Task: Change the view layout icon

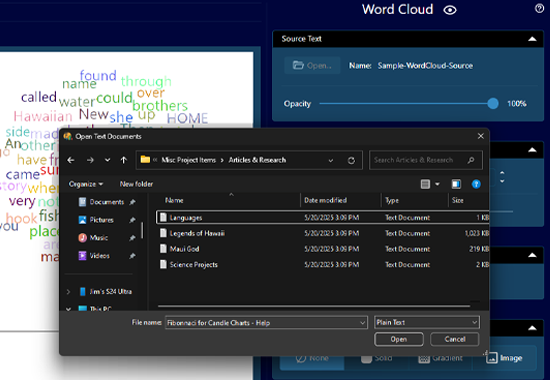Action: 425,184
